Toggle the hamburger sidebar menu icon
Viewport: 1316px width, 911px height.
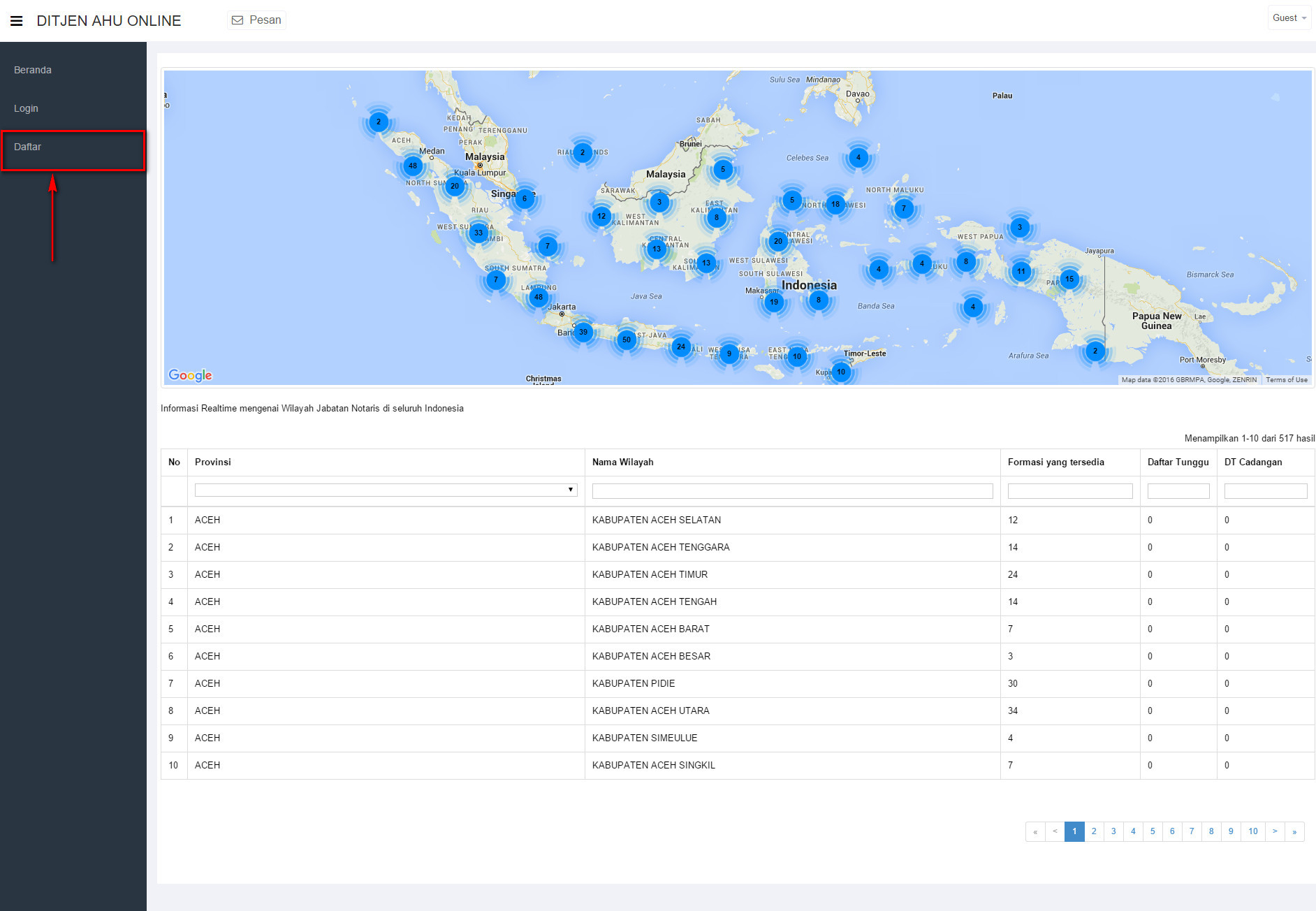tap(17, 21)
